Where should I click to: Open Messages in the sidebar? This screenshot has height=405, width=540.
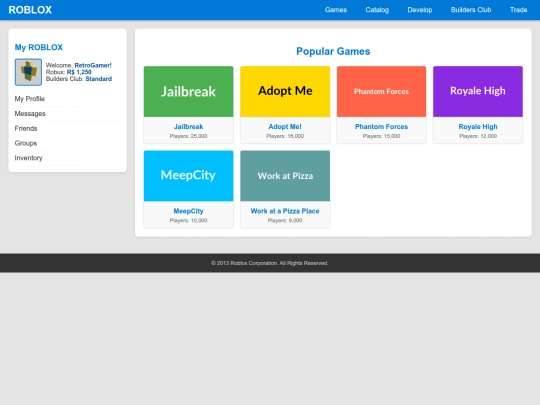(x=67, y=114)
